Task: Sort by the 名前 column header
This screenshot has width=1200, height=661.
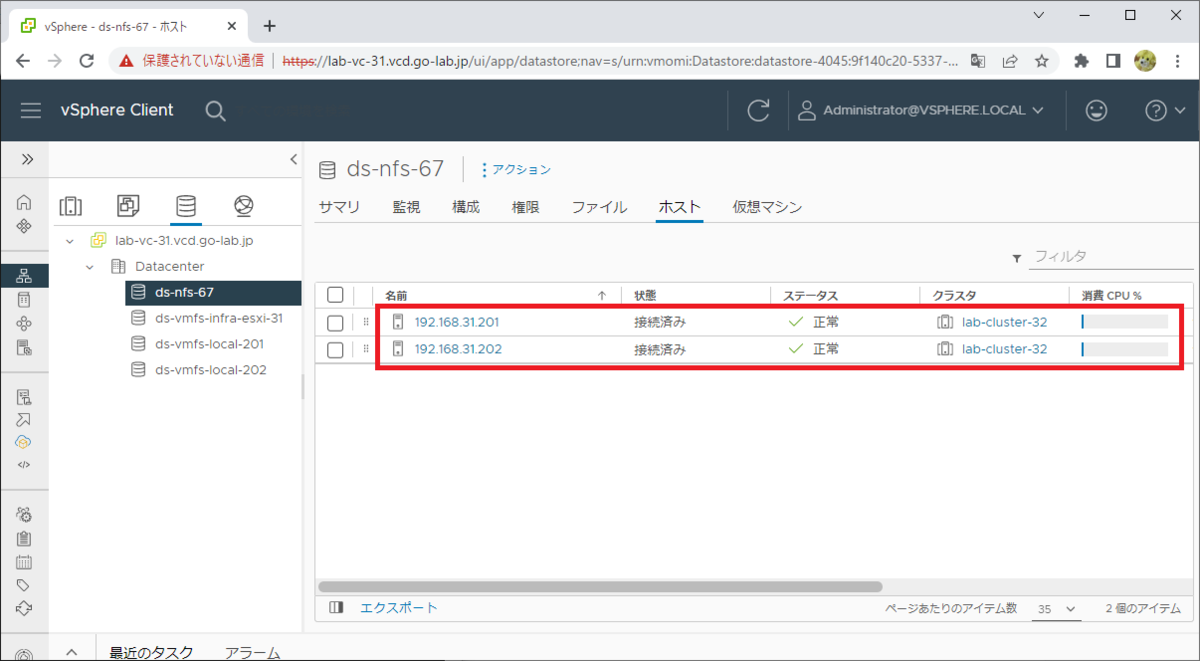Action: pos(396,296)
